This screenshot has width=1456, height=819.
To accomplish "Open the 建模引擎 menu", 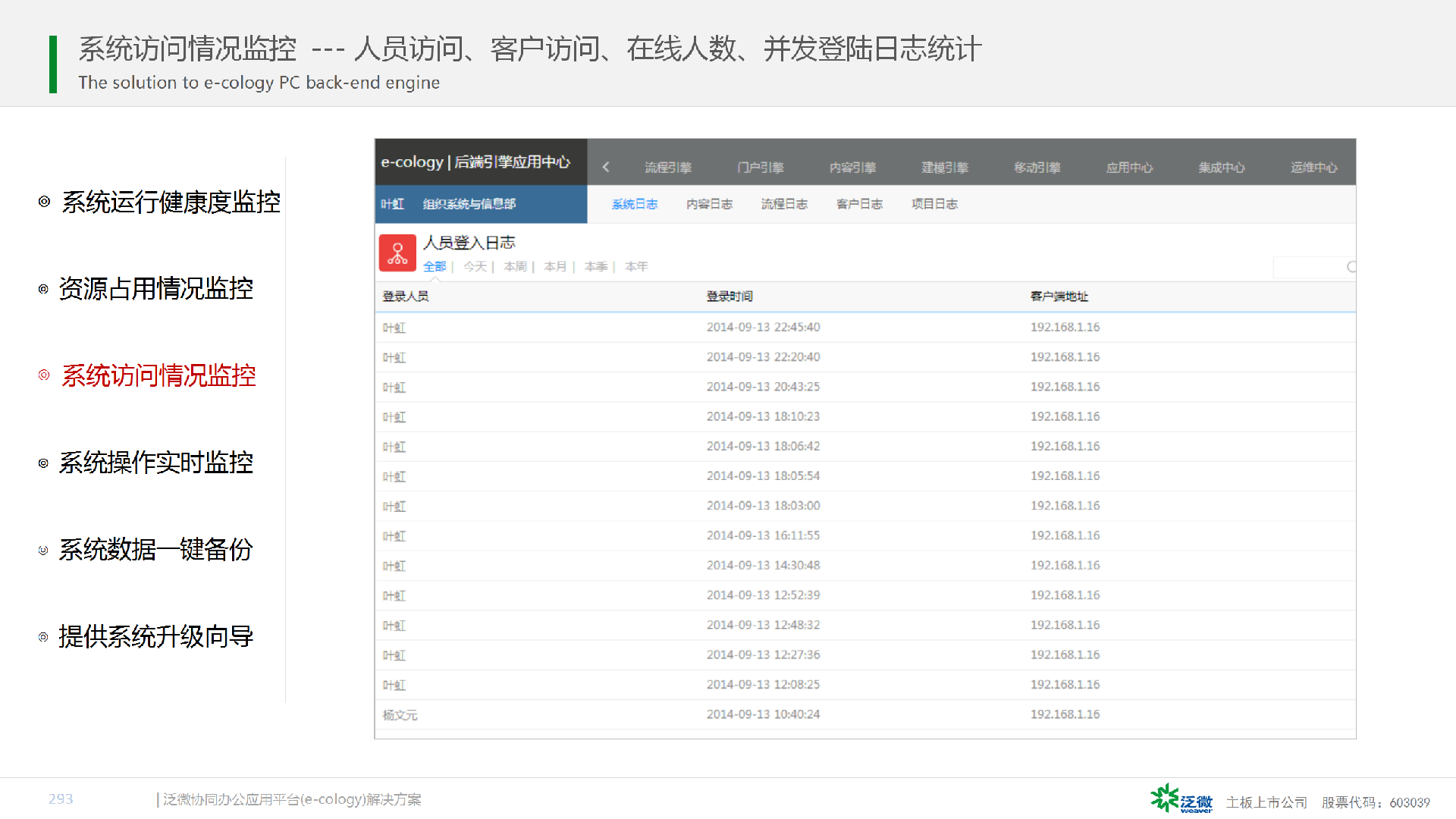I will pyautogui.click(x=945, y=168).
